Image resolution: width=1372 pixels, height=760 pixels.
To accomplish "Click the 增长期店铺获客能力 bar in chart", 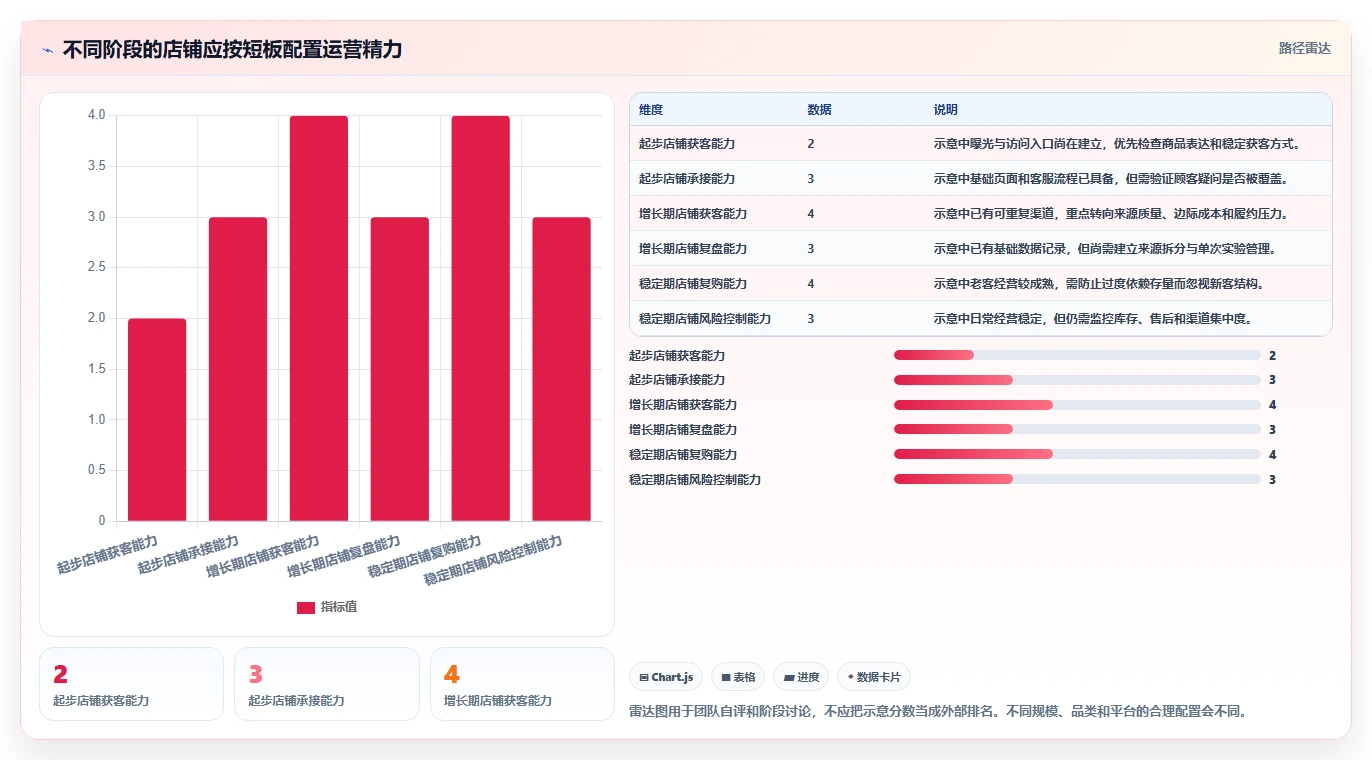I will click(319, 318).
